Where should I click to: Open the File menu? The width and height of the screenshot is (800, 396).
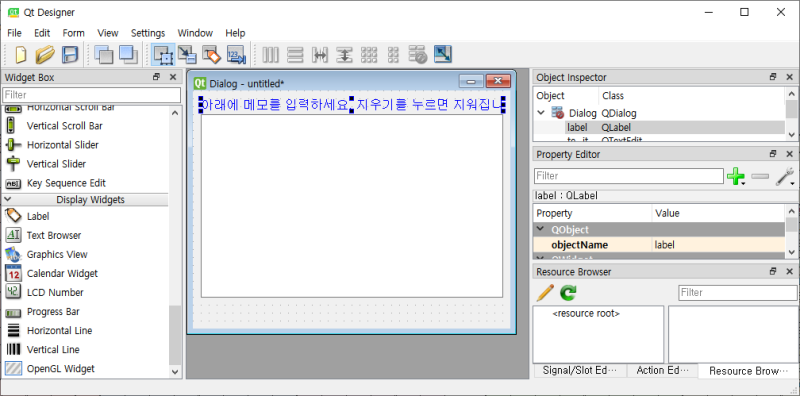tap(14, 33)
